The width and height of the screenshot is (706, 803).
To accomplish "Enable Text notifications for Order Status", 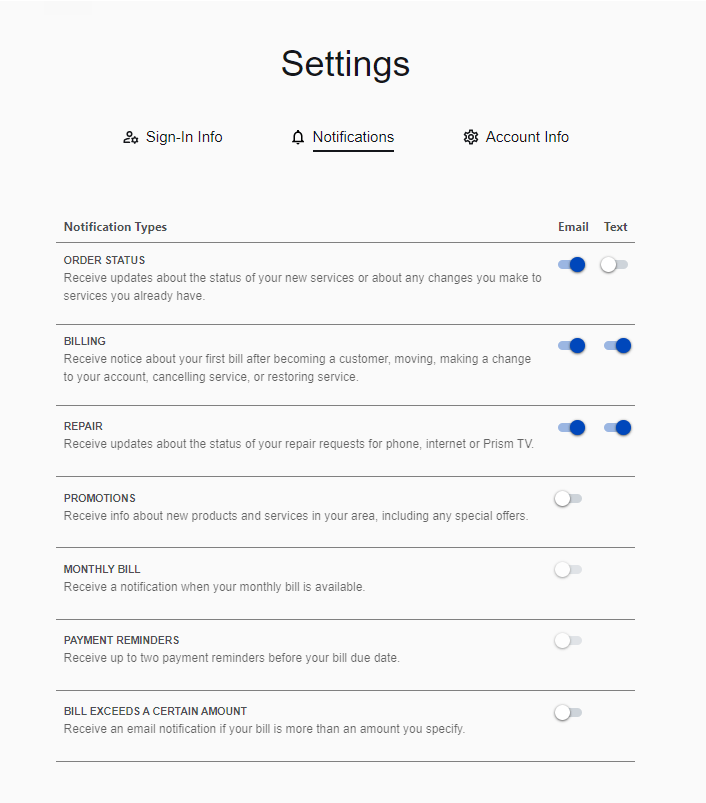I will (614, 265).
